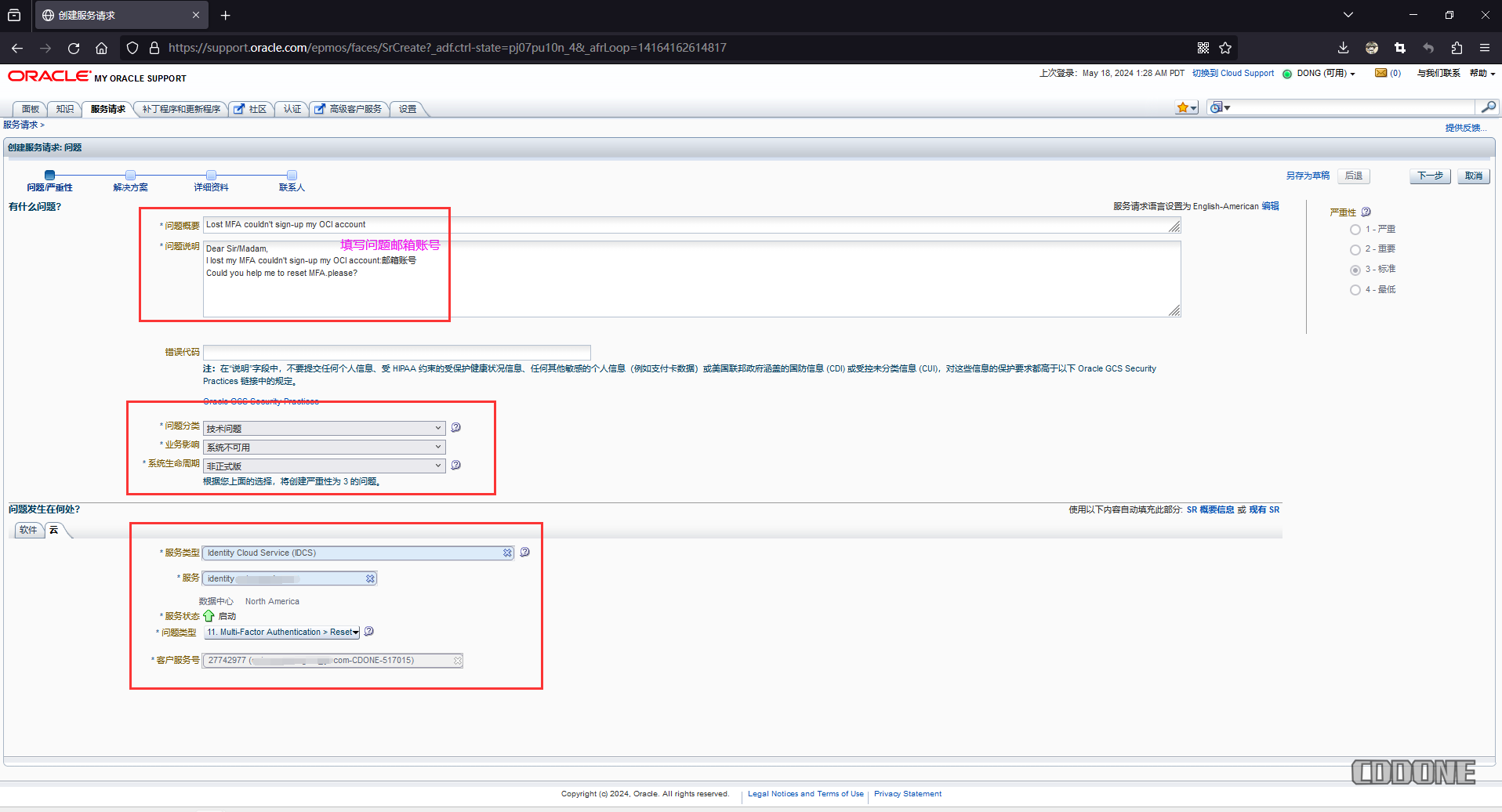This screenshot has width=1502, height=812.
Task: Click the 后退 button
Action: 1354,176
